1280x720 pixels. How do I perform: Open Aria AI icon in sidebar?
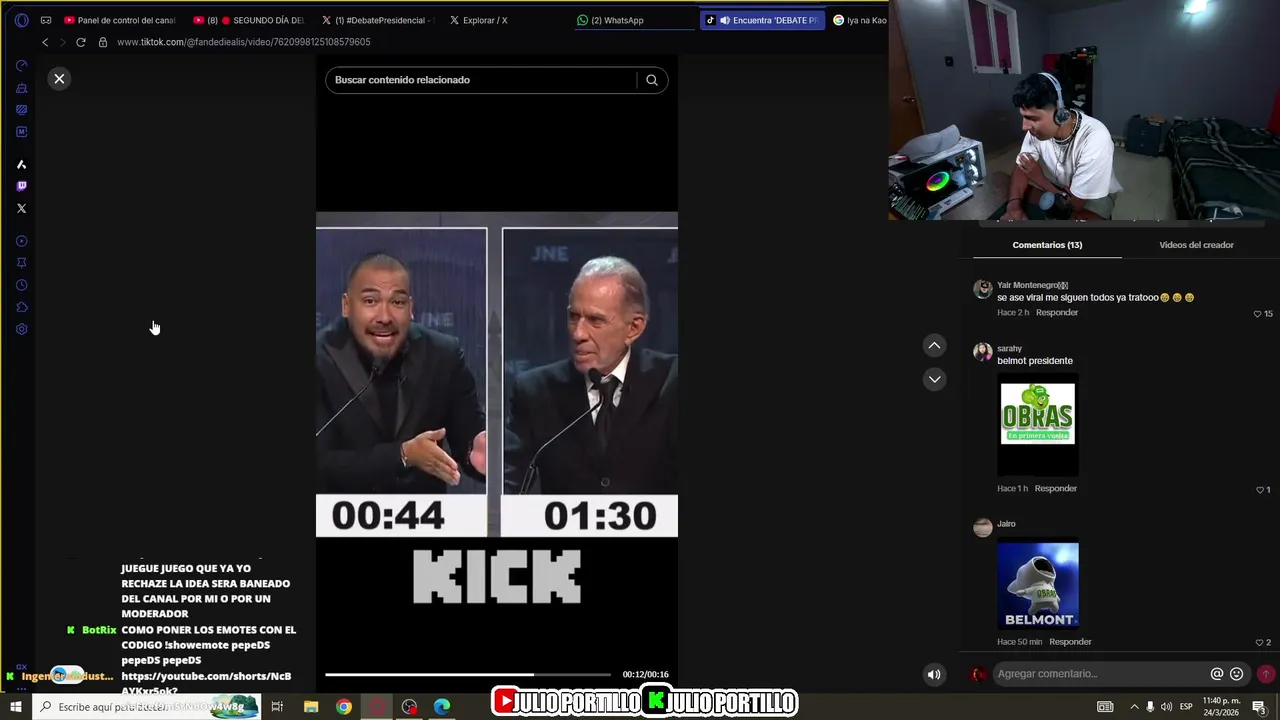(21, 164)
